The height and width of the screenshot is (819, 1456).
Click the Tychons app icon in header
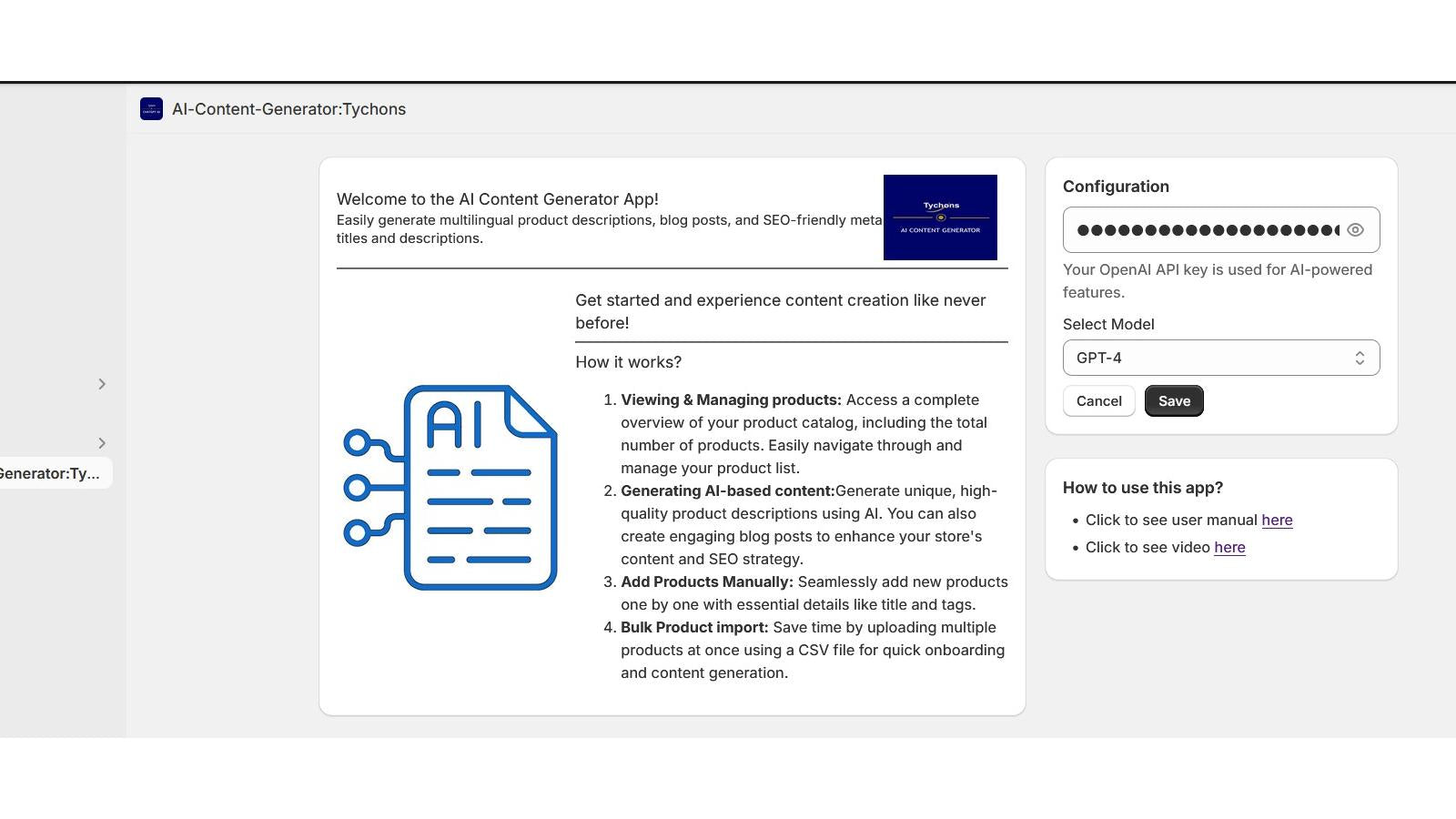tap(151, 109)
